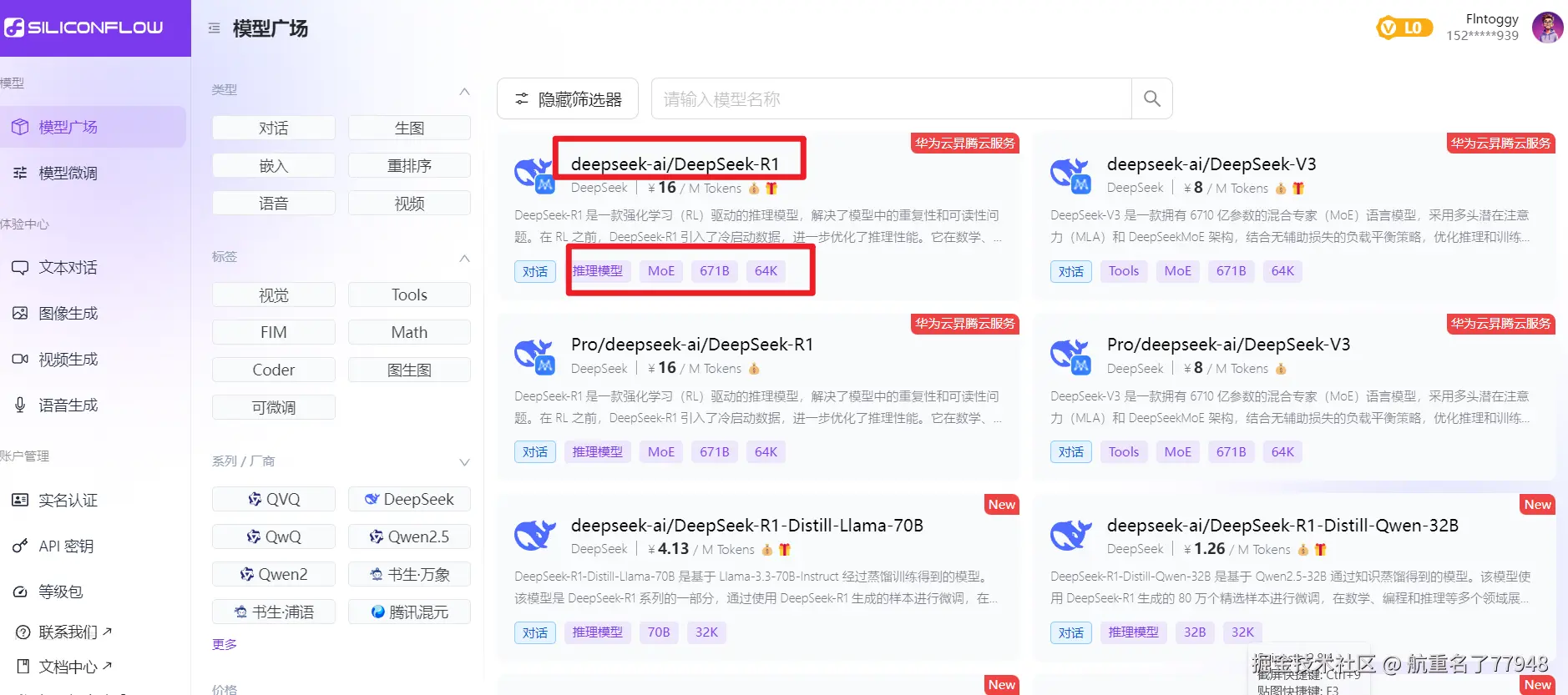This screenshot has width=1568, height=695.
Task: Open Pro/deepseek-ai/DeepSeek-R1 model
Action: coord(692,345)
